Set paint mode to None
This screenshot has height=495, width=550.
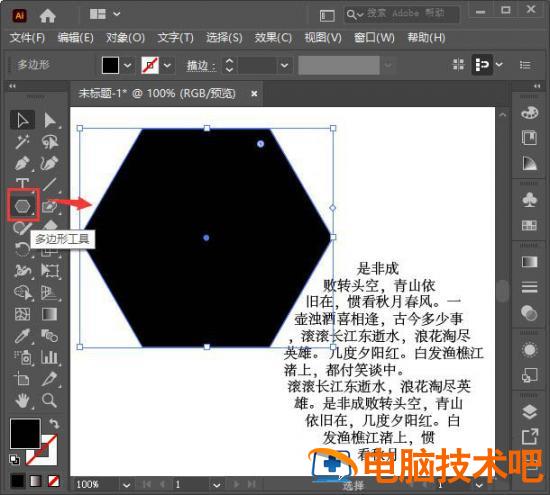pos(53,481)
